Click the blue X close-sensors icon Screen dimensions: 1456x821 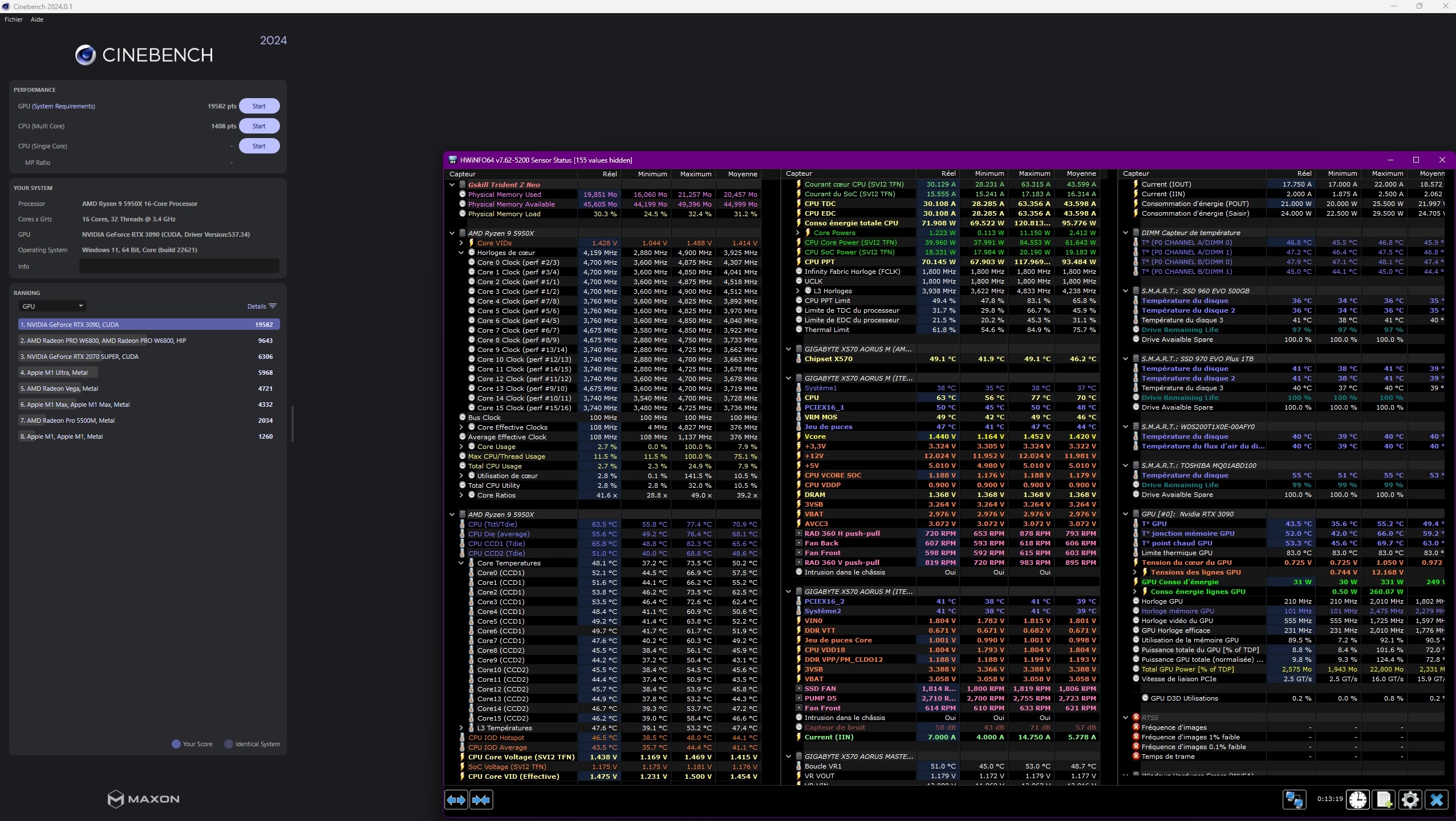pos(1436,799)
